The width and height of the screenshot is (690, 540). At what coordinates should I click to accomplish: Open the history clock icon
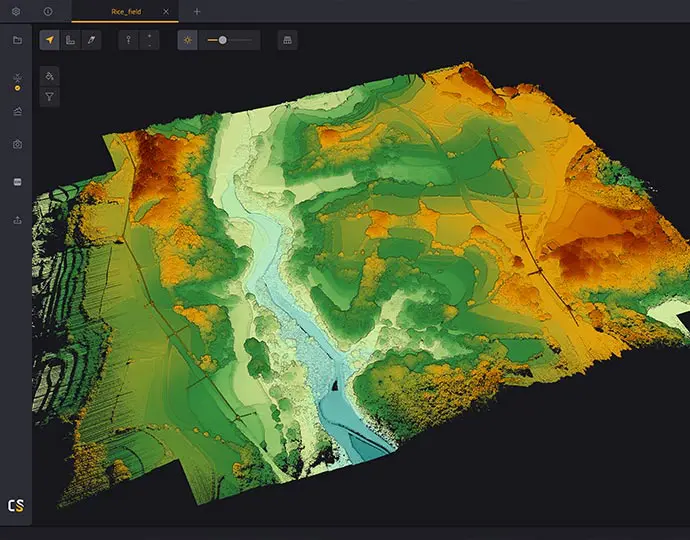pyautogui.click(x=48, y=11)
